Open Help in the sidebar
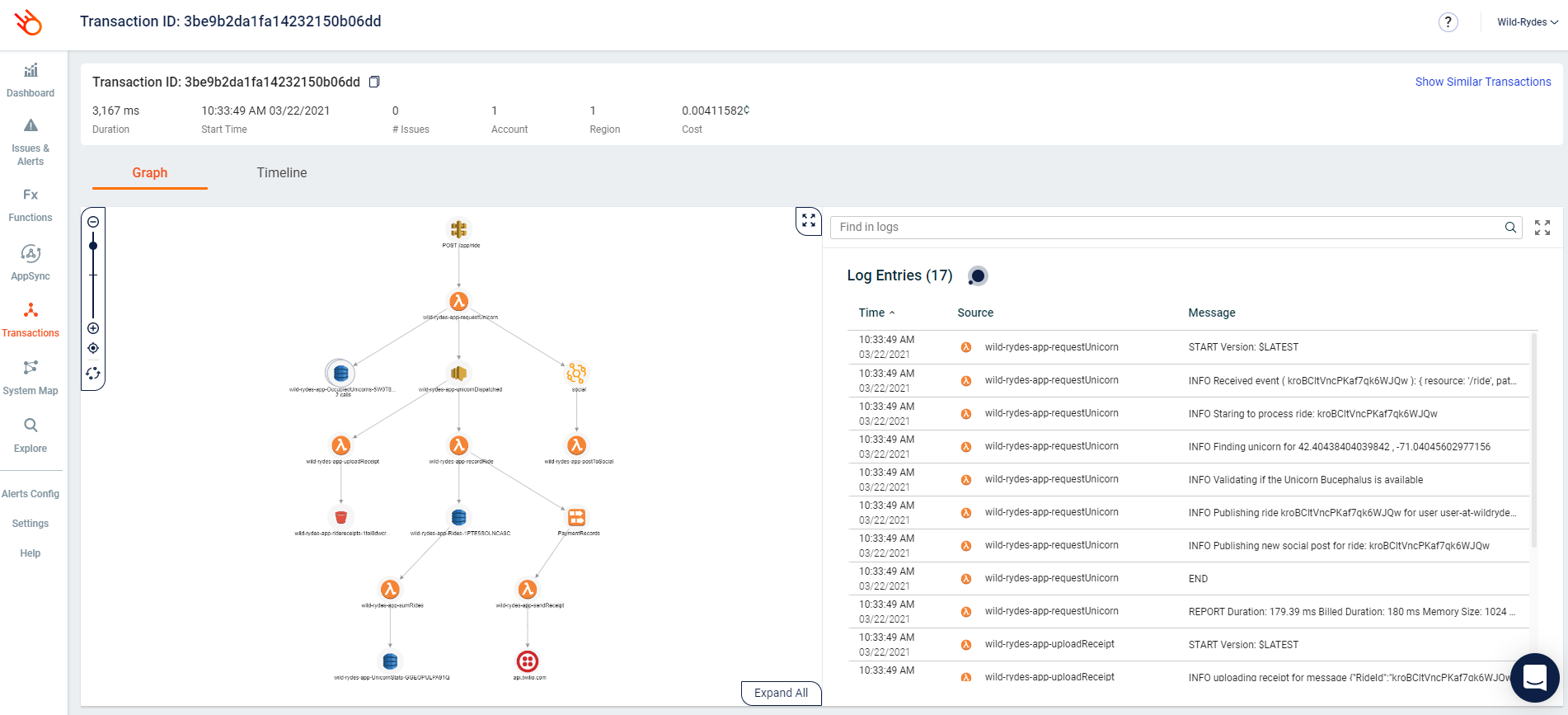The height and width of the screenshot is (715, 1568). point(31,553)
